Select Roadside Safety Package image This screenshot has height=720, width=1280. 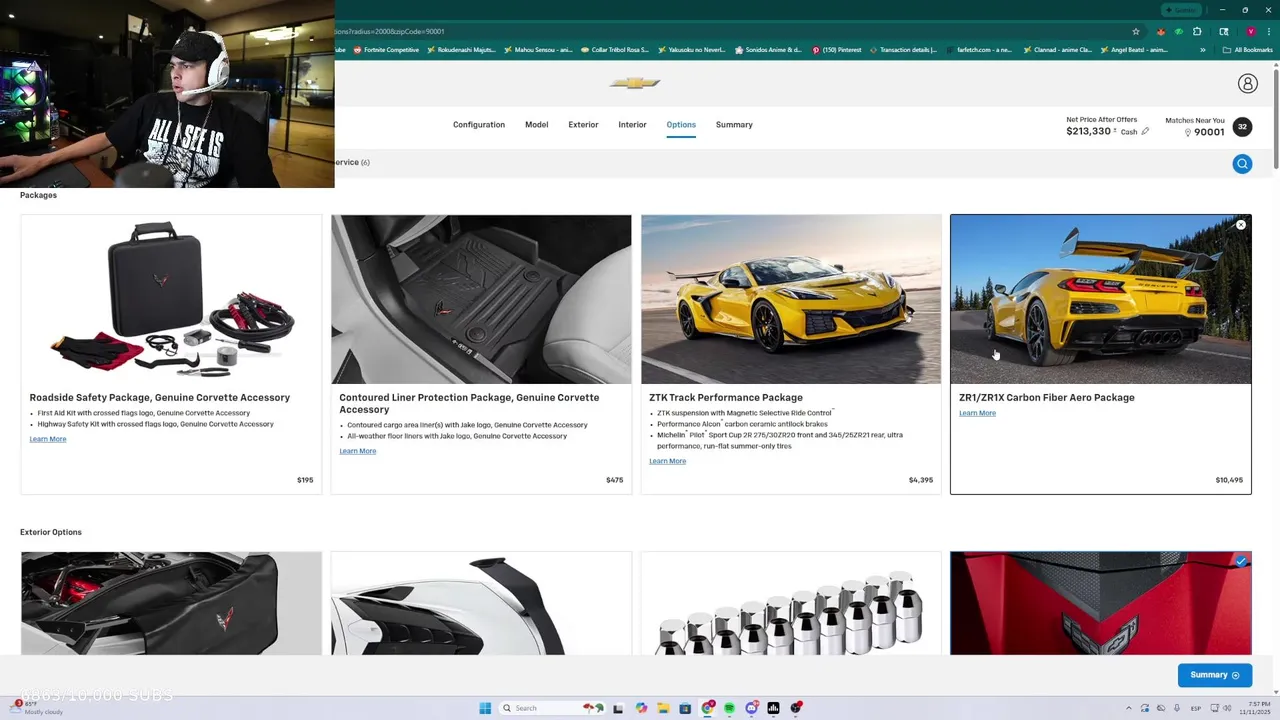(171, 299)
